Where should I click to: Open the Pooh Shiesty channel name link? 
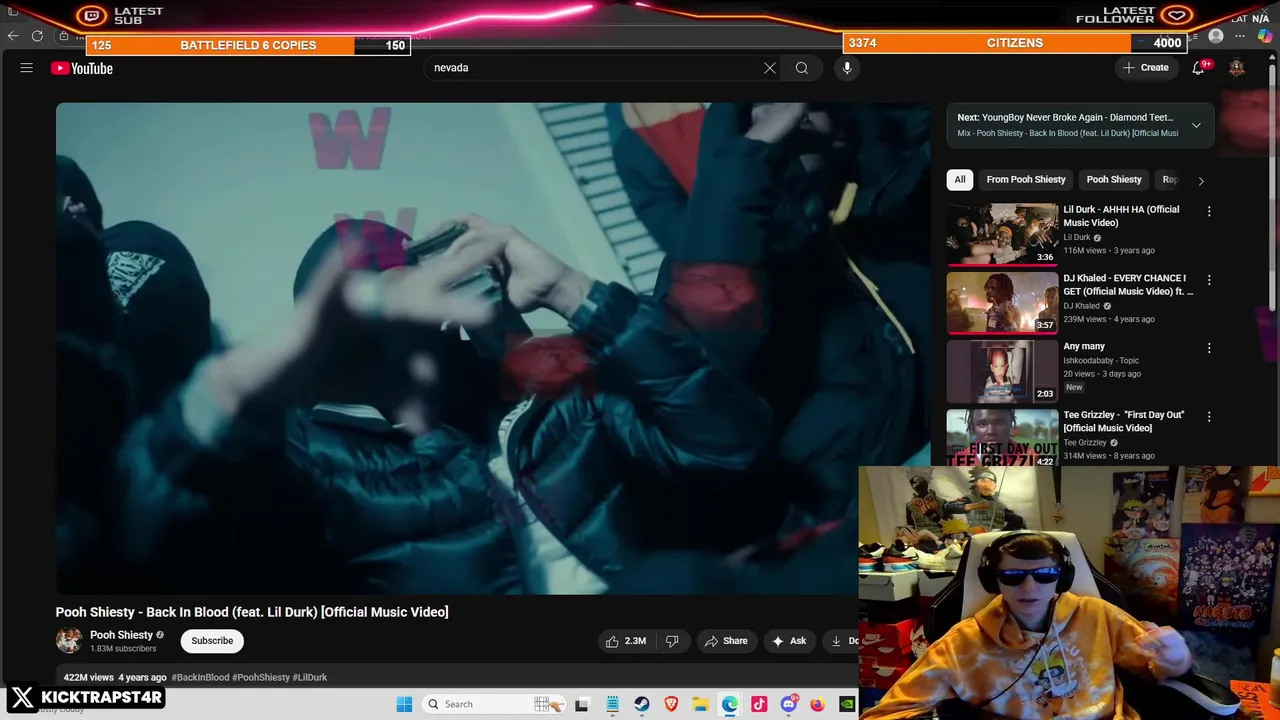pyautogui.click(x=121, y=635)
